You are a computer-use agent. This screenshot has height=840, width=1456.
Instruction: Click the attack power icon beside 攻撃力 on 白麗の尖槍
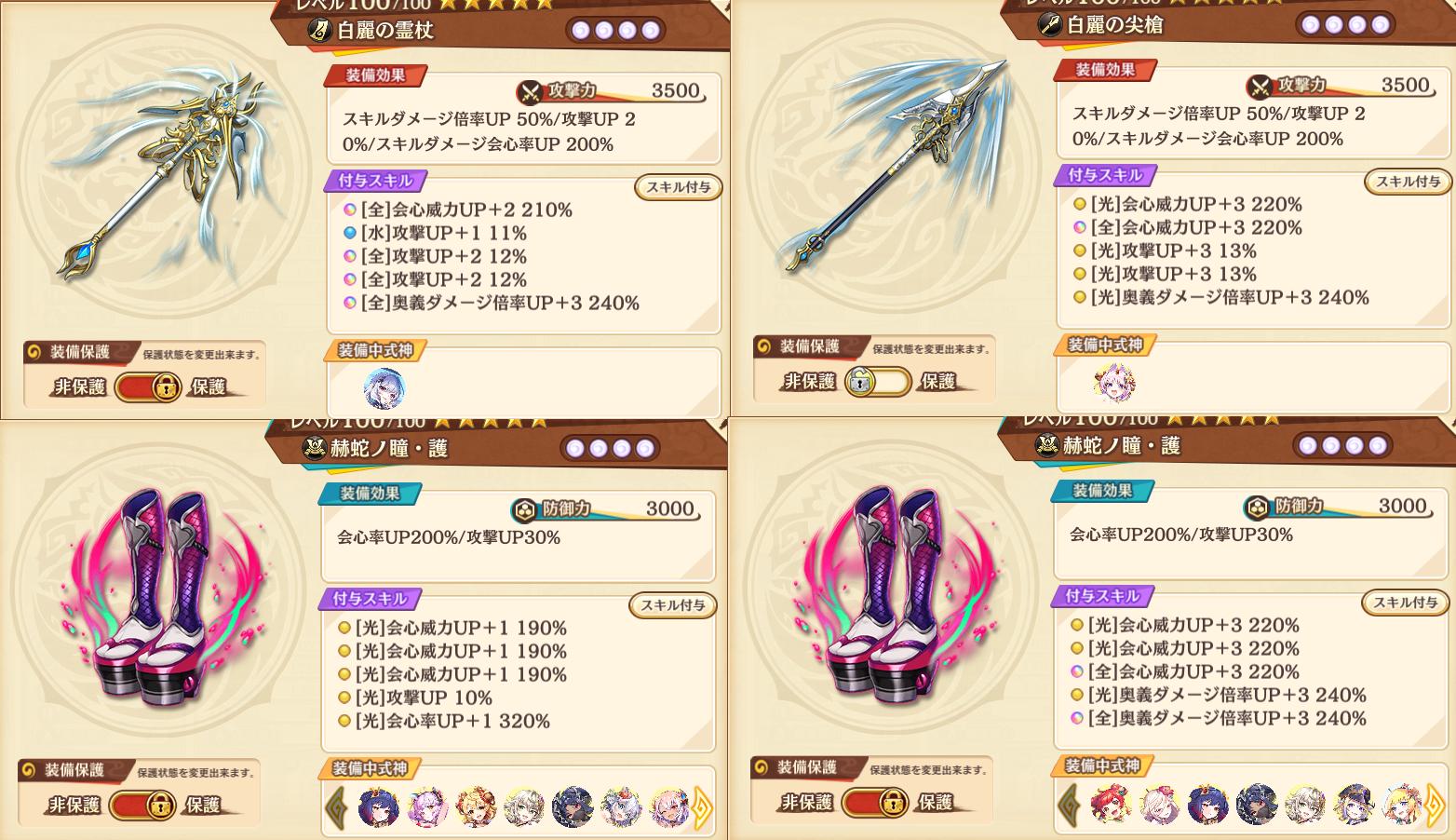pos(1261,87)
